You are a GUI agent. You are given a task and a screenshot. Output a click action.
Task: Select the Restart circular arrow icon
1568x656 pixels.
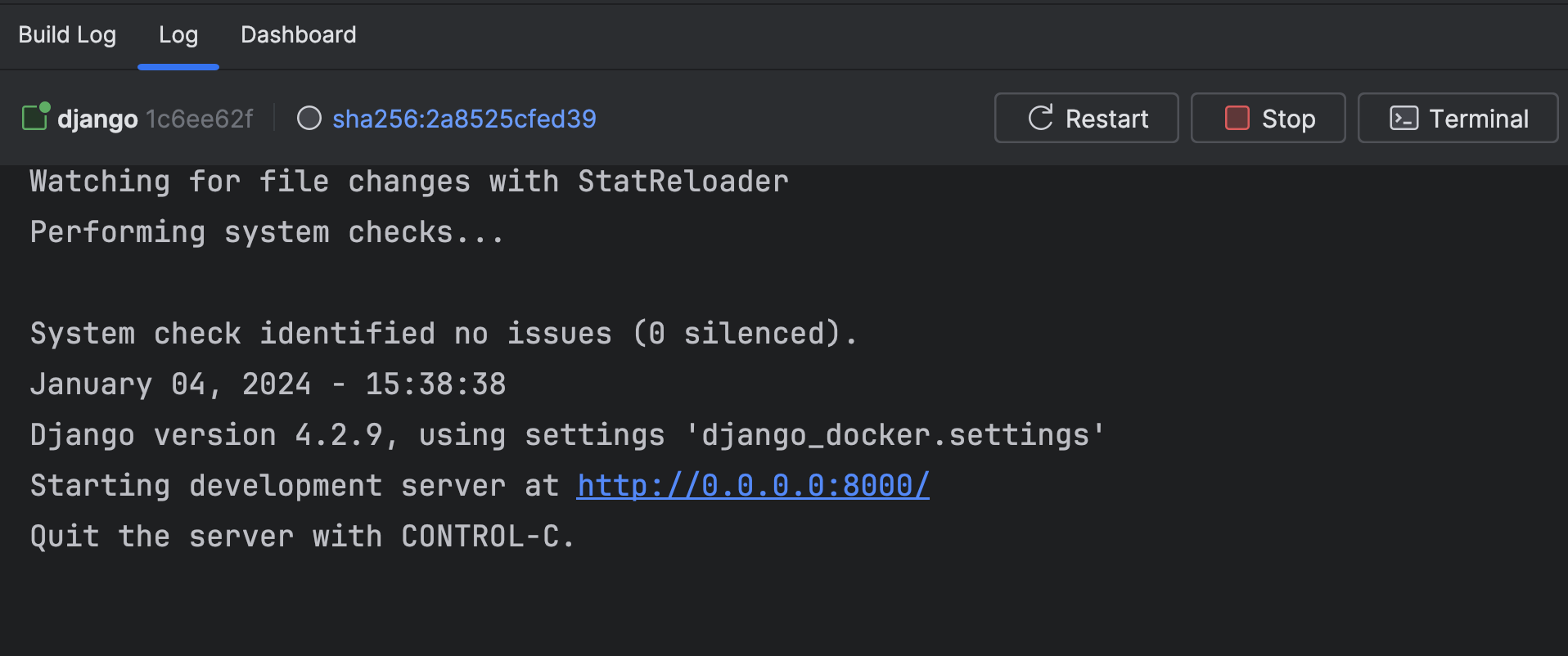(1039, 118)
